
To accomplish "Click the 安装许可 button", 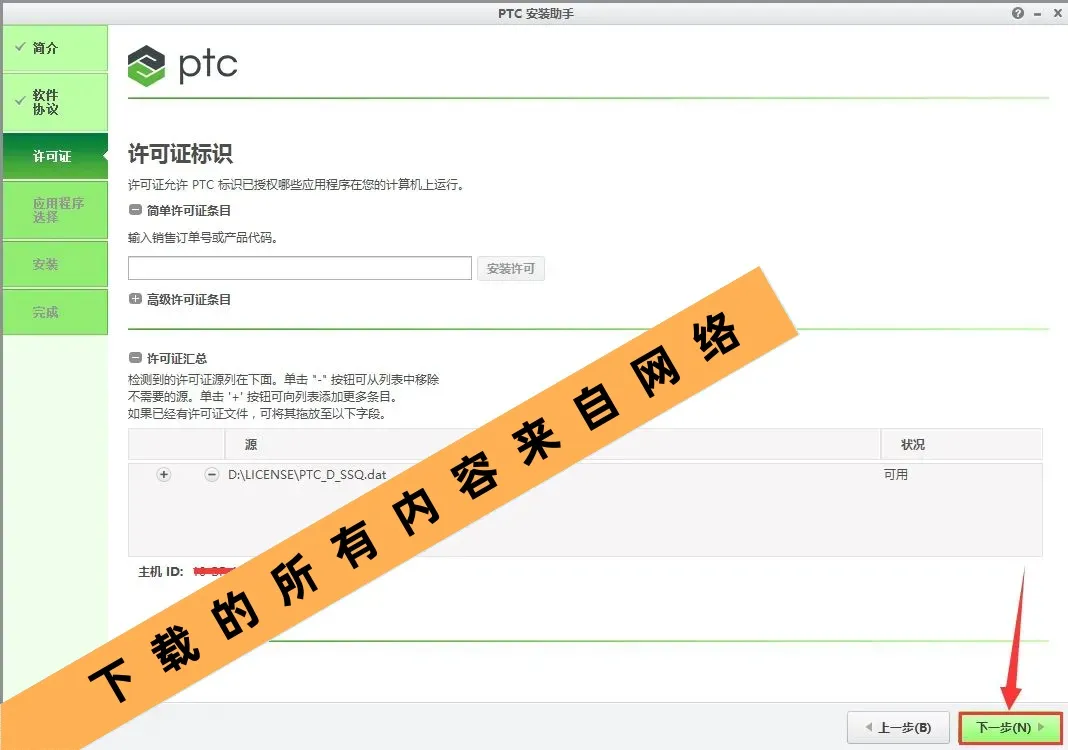I will point(511,269).
